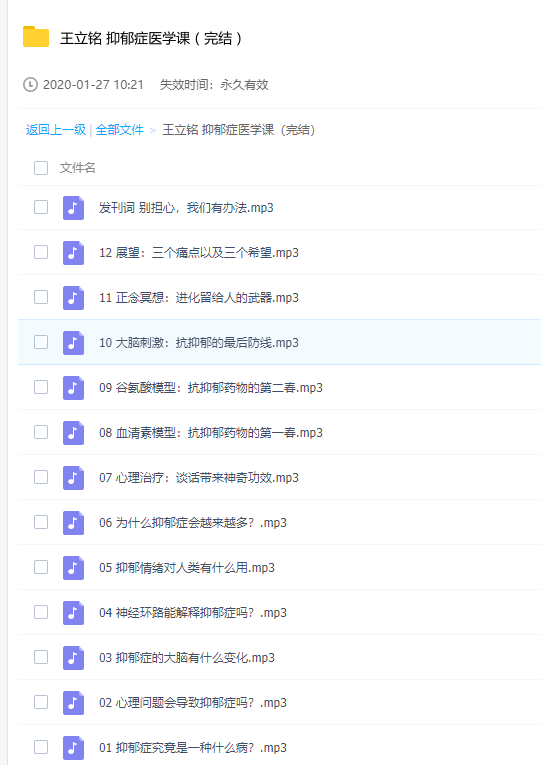Click music icon for 05 抑郁情绪 file
541x765 pixels.
click(73, 567)
